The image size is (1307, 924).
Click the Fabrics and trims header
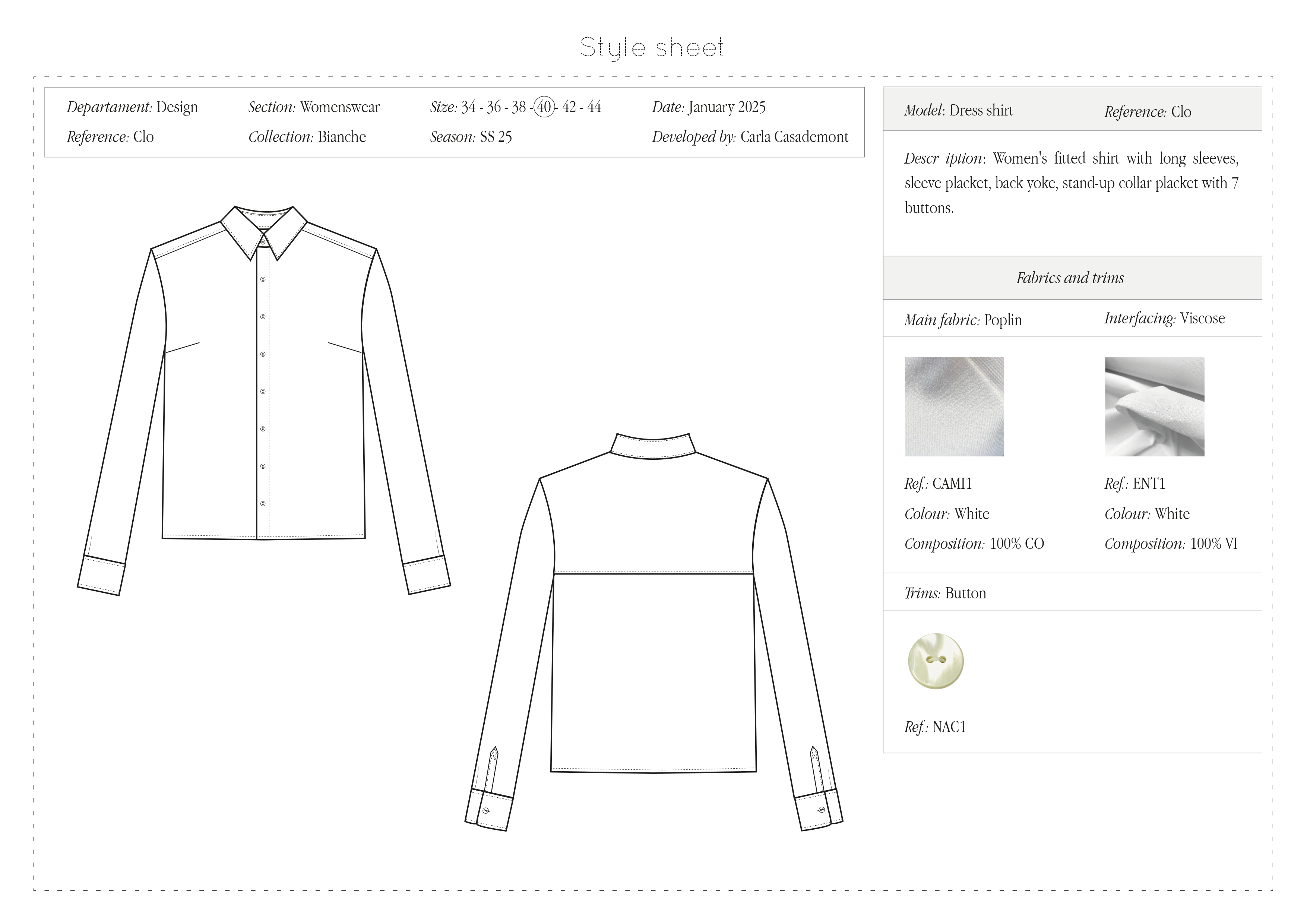tap(1070, 278)
